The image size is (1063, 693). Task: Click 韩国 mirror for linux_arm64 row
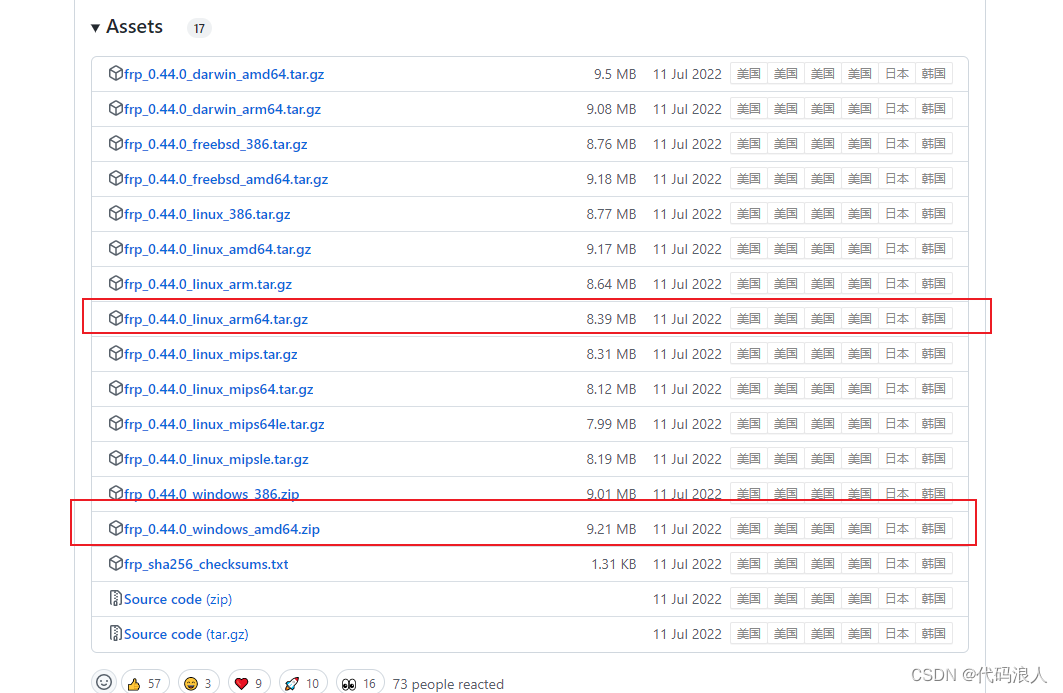pyautogui.click(x=934, y=319)
